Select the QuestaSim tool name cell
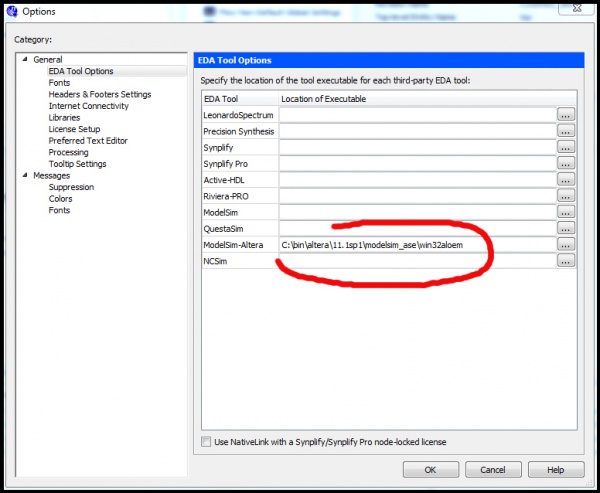600x493 pixels. tap(240, 229)
